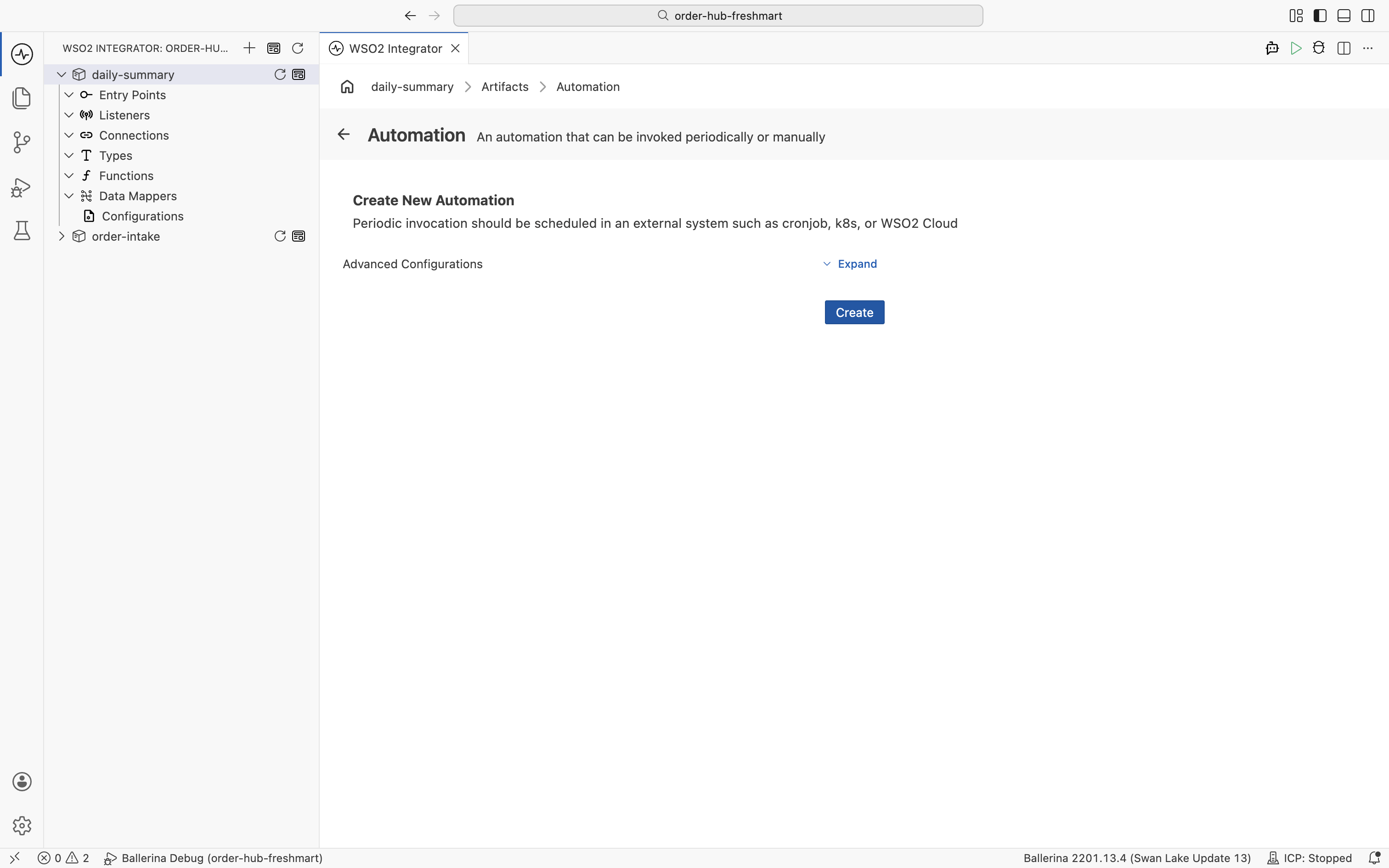Open daily-summary breadcrumb item
This screenshot has width=1389, height=868.
tap(412, 87)
